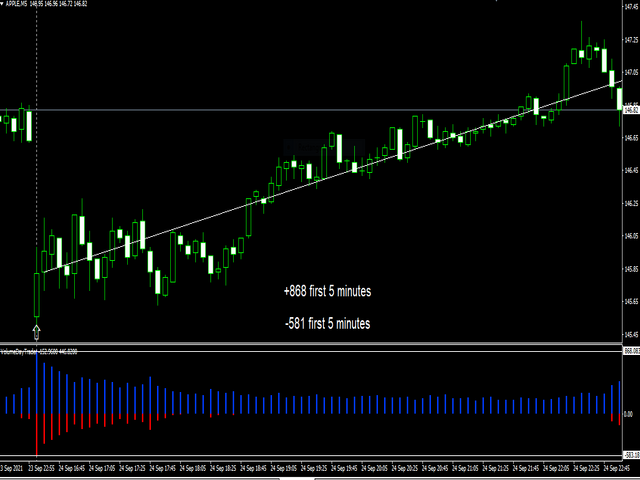
Task: Click the indicator lower level value -583.18
Action: tap(631, 455)
